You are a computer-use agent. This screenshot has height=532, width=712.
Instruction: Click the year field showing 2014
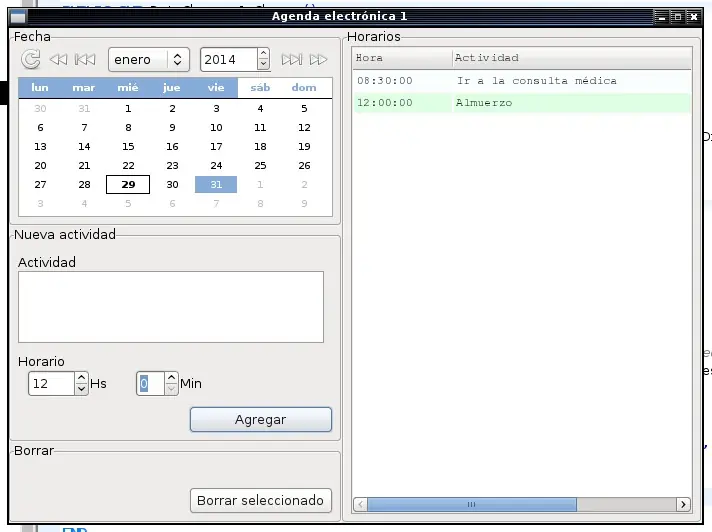click(229, 59)
